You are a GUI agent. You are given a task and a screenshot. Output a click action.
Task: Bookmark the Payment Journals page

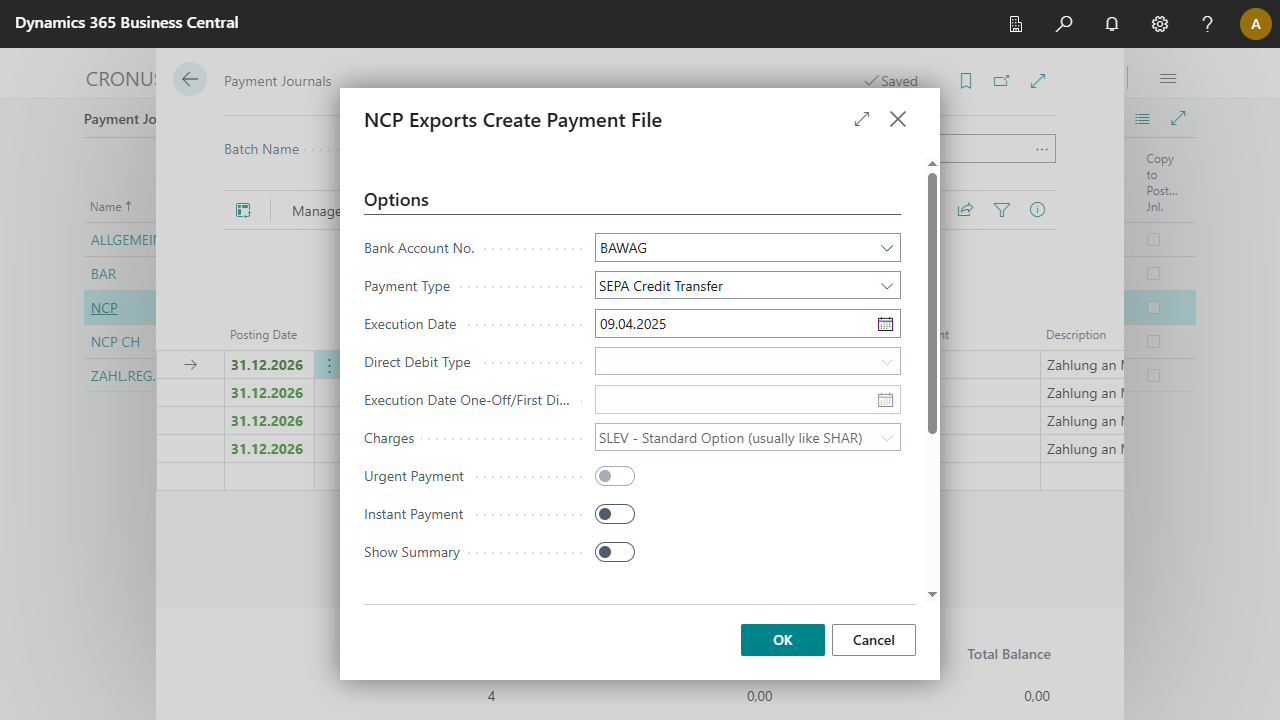pyautogui.click(x=966, y=81)
